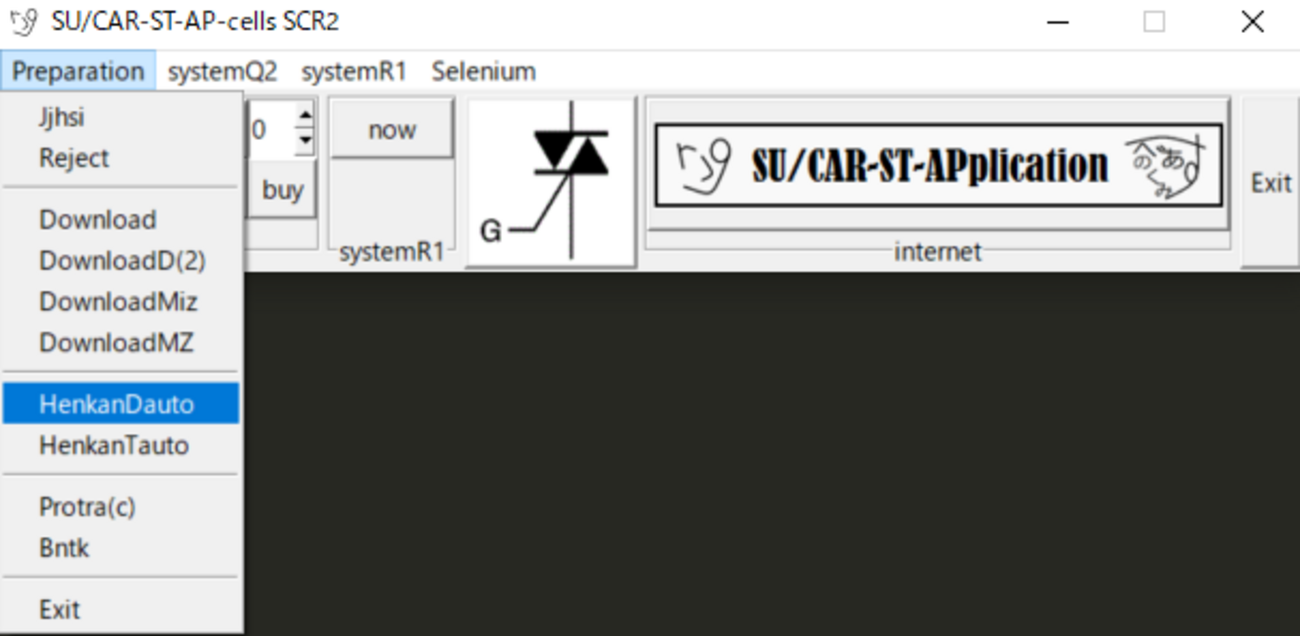Open the Selenium menu
Image resolution: width=1300 pixels, height=636 pixels.
484,72
